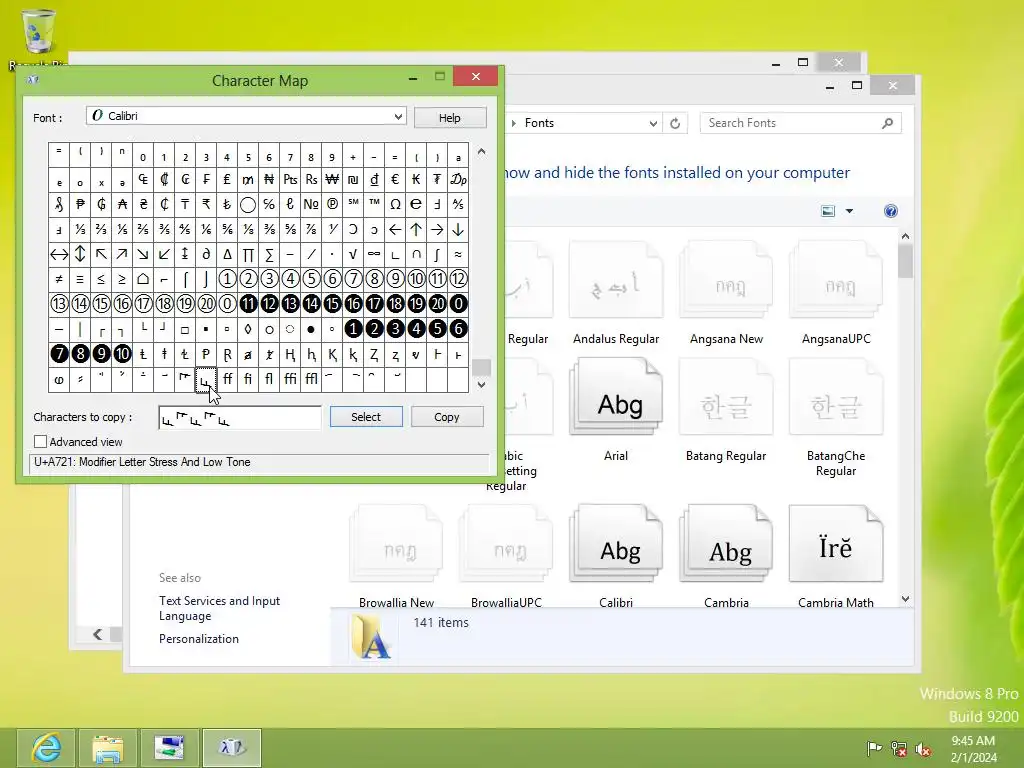Select the Browallia New font
Viewport: 1024px width, 768px height.
coord(396,556)
